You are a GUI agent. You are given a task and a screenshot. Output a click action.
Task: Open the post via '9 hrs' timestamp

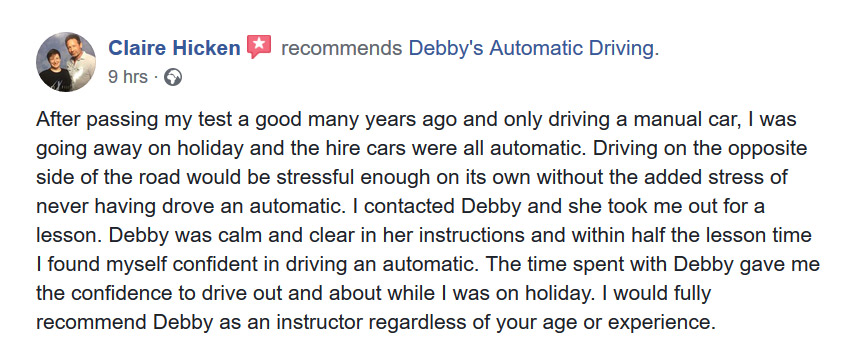pyautogui.click(x=128, y=77)
